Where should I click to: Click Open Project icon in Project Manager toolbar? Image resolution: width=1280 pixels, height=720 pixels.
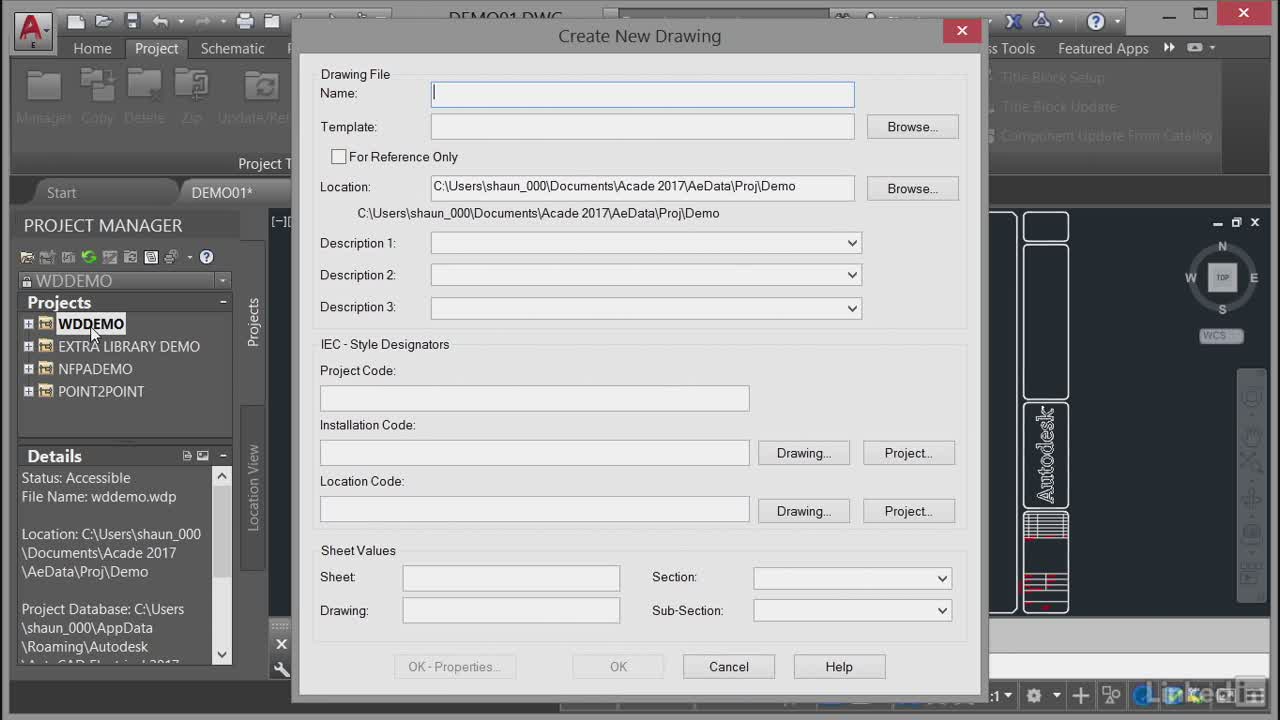pyautogui.click(x=28, y=257)
